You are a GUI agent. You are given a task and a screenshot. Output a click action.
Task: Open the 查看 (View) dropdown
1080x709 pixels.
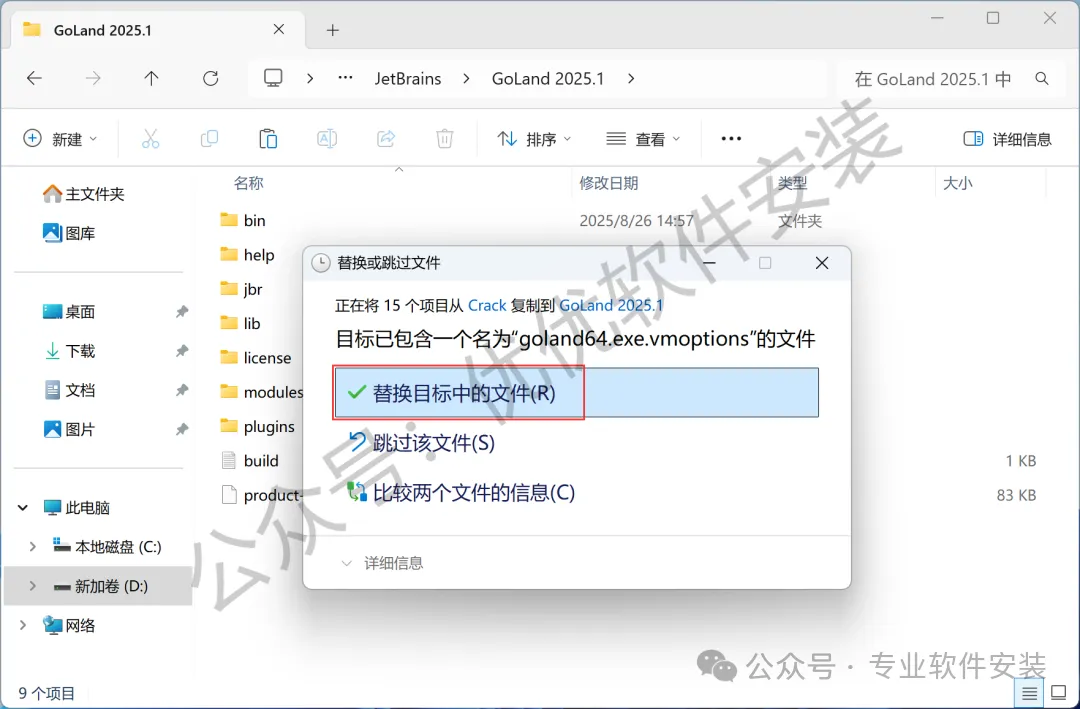643,139
